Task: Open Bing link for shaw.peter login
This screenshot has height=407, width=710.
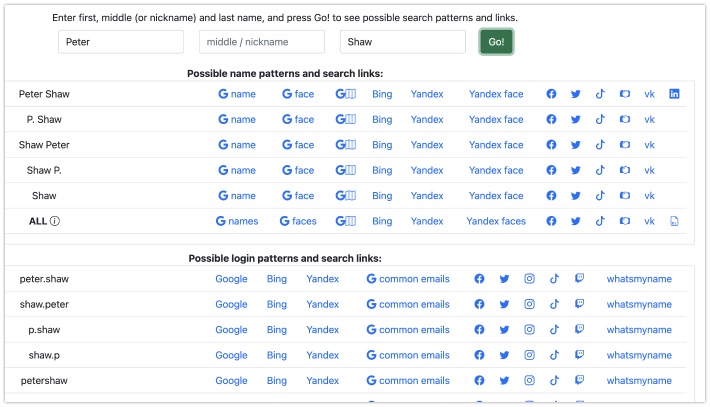Action: pos(277,304)
